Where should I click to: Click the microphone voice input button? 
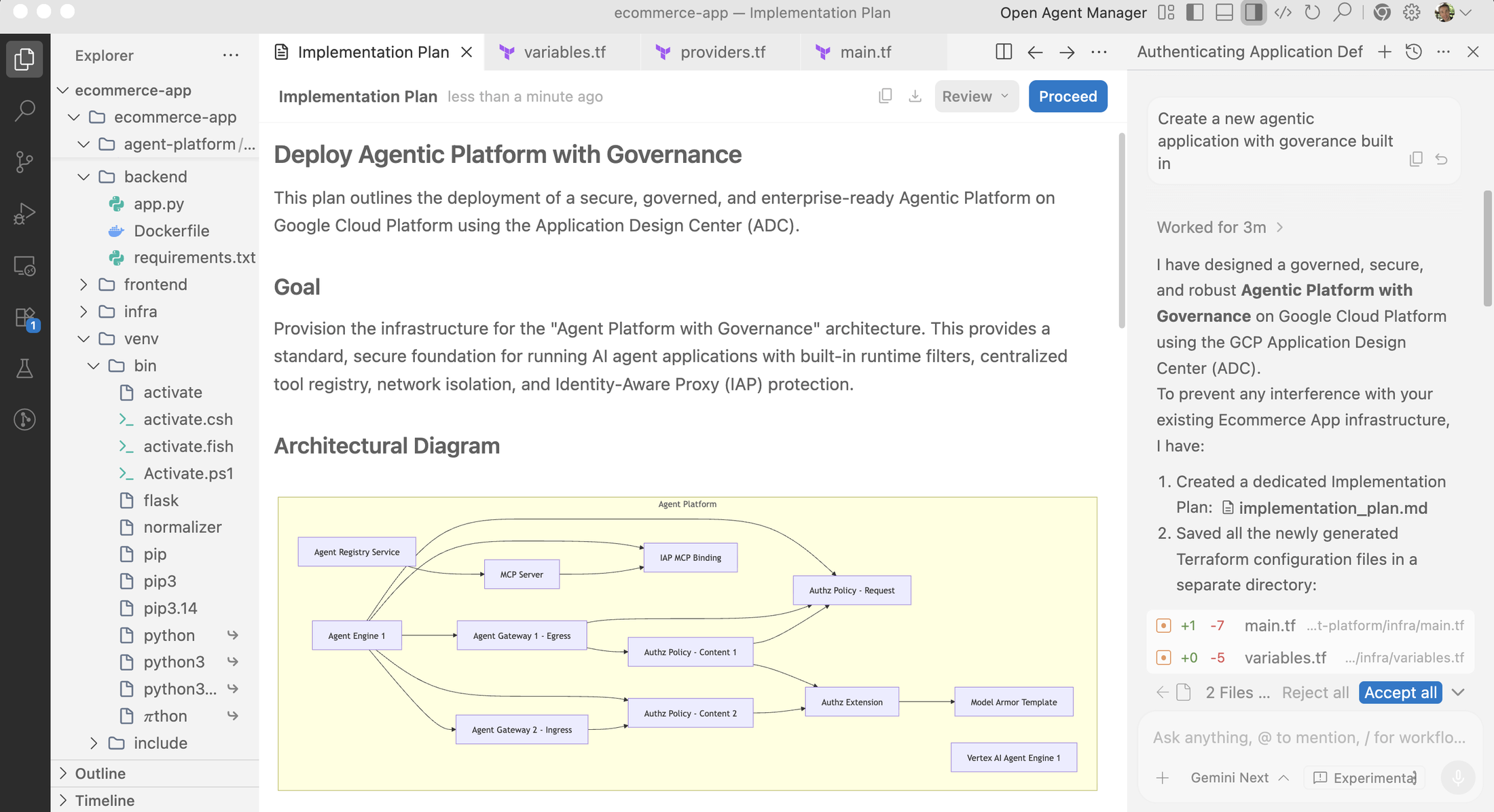(x=1458, y=778)
